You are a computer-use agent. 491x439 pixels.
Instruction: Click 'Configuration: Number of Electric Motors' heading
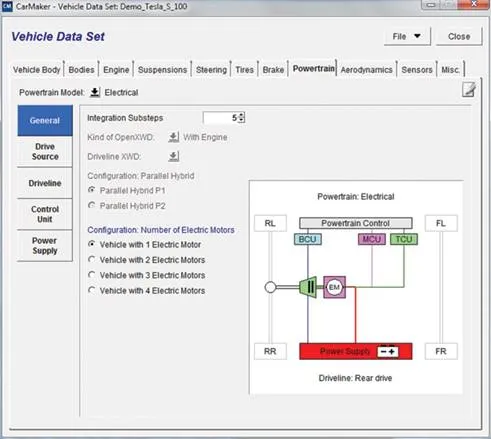pyautogui.click(x=161, y=230)
